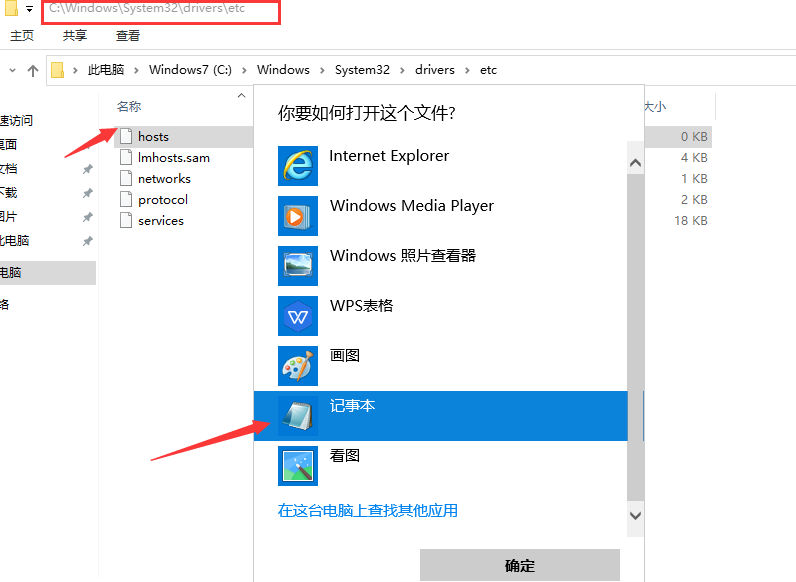Click the 4 KB size of lmhosts.sam
796x582 pixels.
(x=694, y=157)
